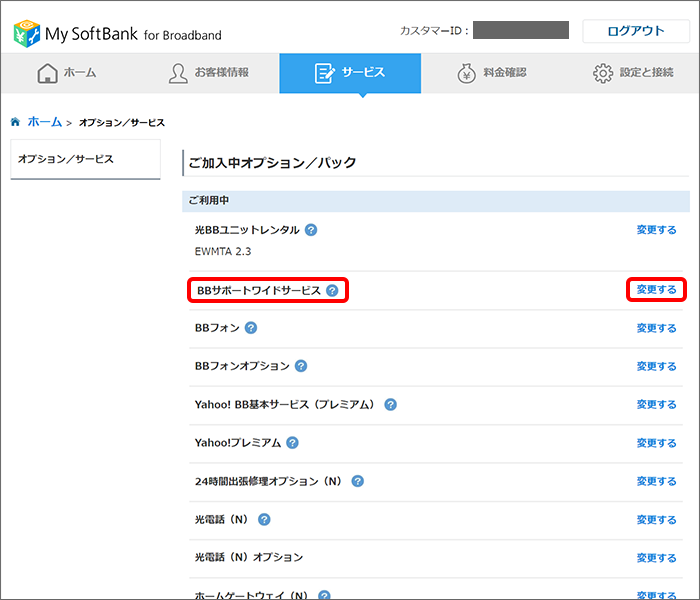Open the 設定と接続 tab
Screen dimensions: 700x600
point(633,73)
